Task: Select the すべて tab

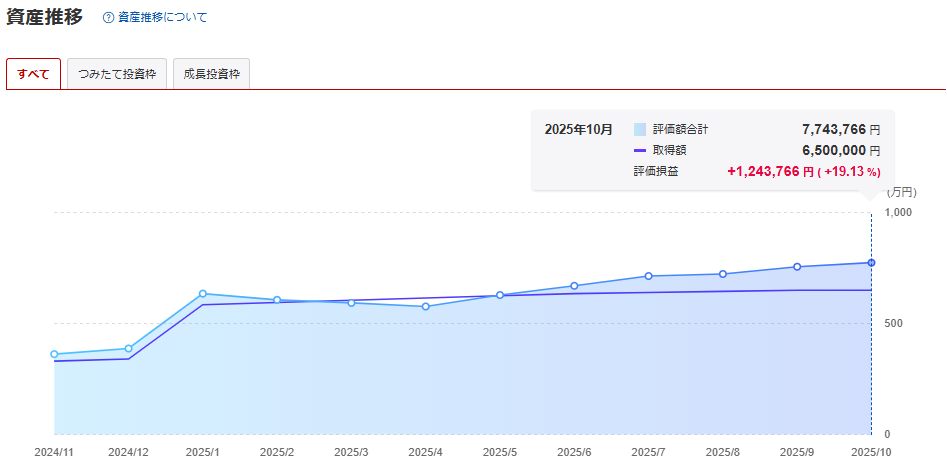Action: point(33,75)
